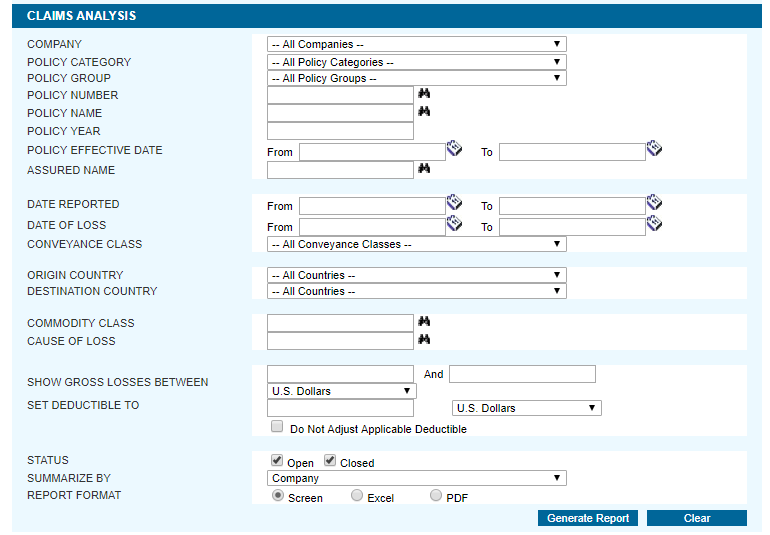Click binoculars search icon beside Policy Name

(x=424, y=112)
